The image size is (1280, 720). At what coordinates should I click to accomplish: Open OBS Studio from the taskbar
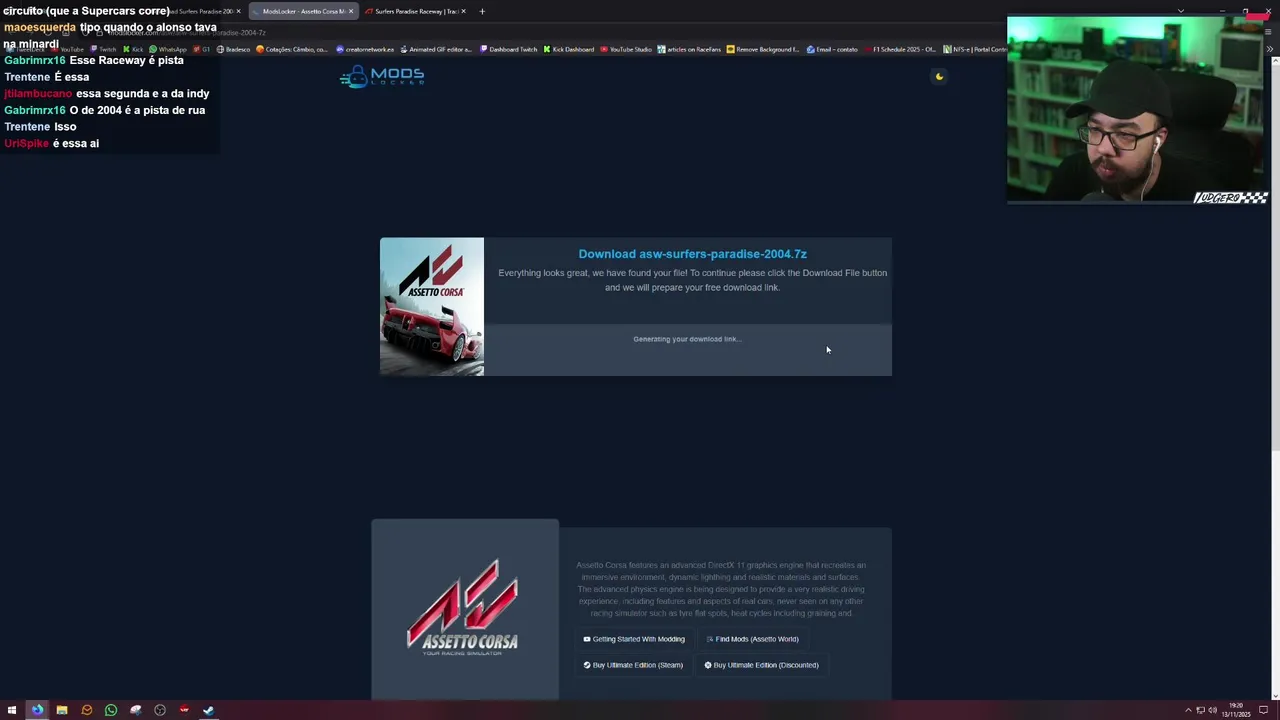(x=160, y=710)
